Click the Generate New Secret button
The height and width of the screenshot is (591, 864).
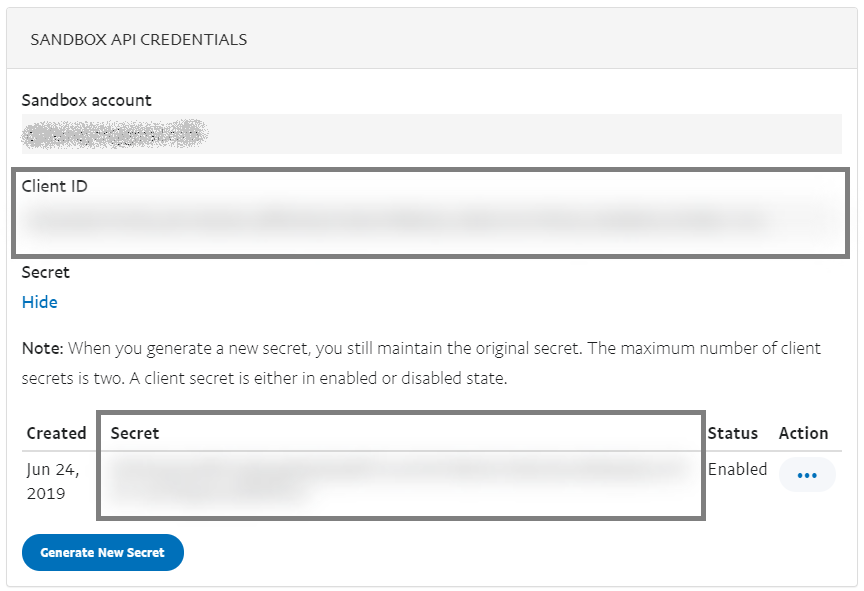click(x=102, y=552)
